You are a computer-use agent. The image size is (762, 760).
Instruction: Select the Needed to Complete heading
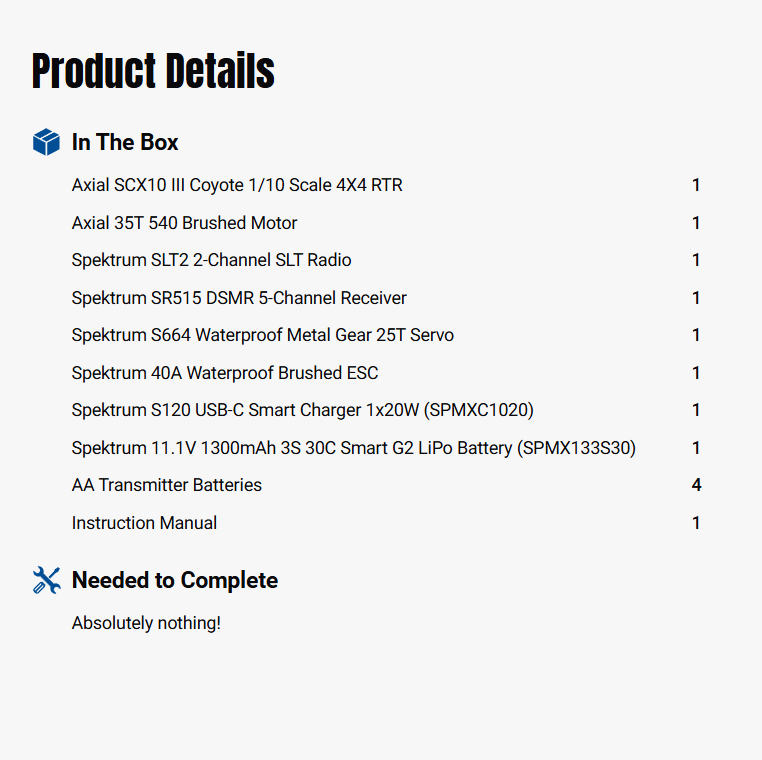(175, 580)
